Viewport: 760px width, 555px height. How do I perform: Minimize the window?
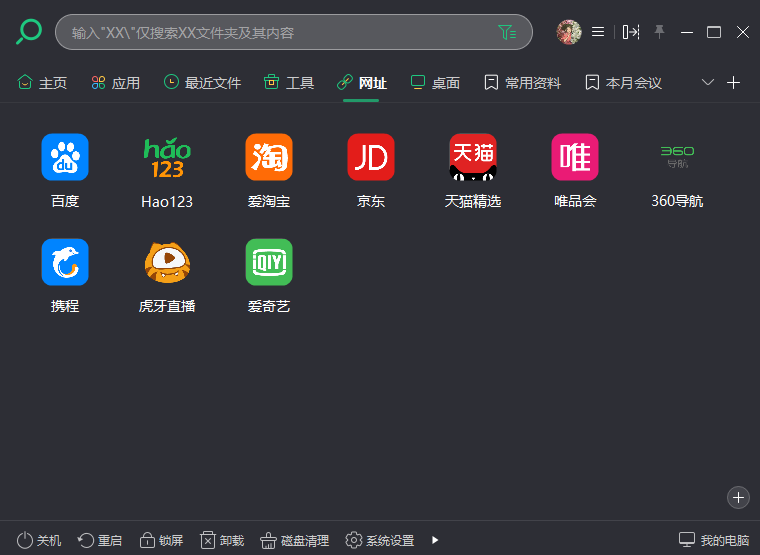point(687,32)
